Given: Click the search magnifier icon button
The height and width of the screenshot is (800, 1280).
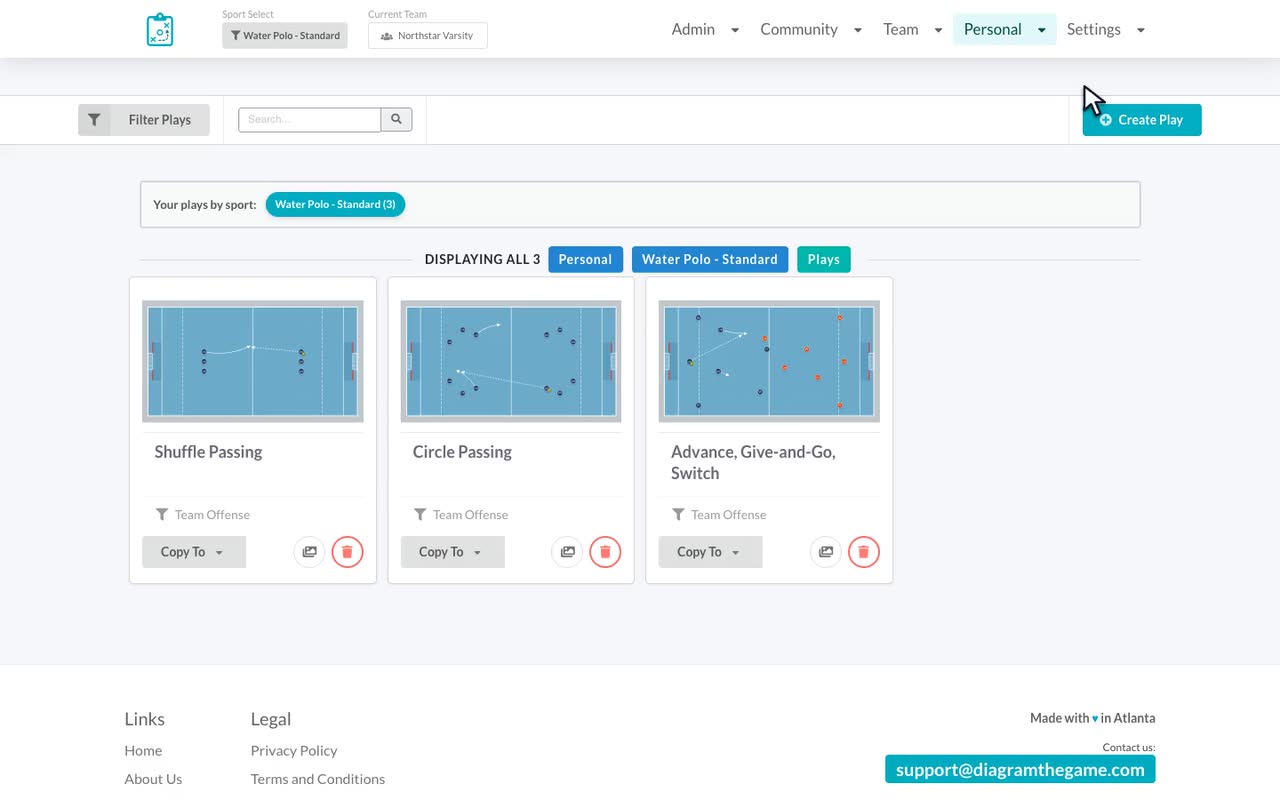Looking at the screenshot, I should 397,119.
